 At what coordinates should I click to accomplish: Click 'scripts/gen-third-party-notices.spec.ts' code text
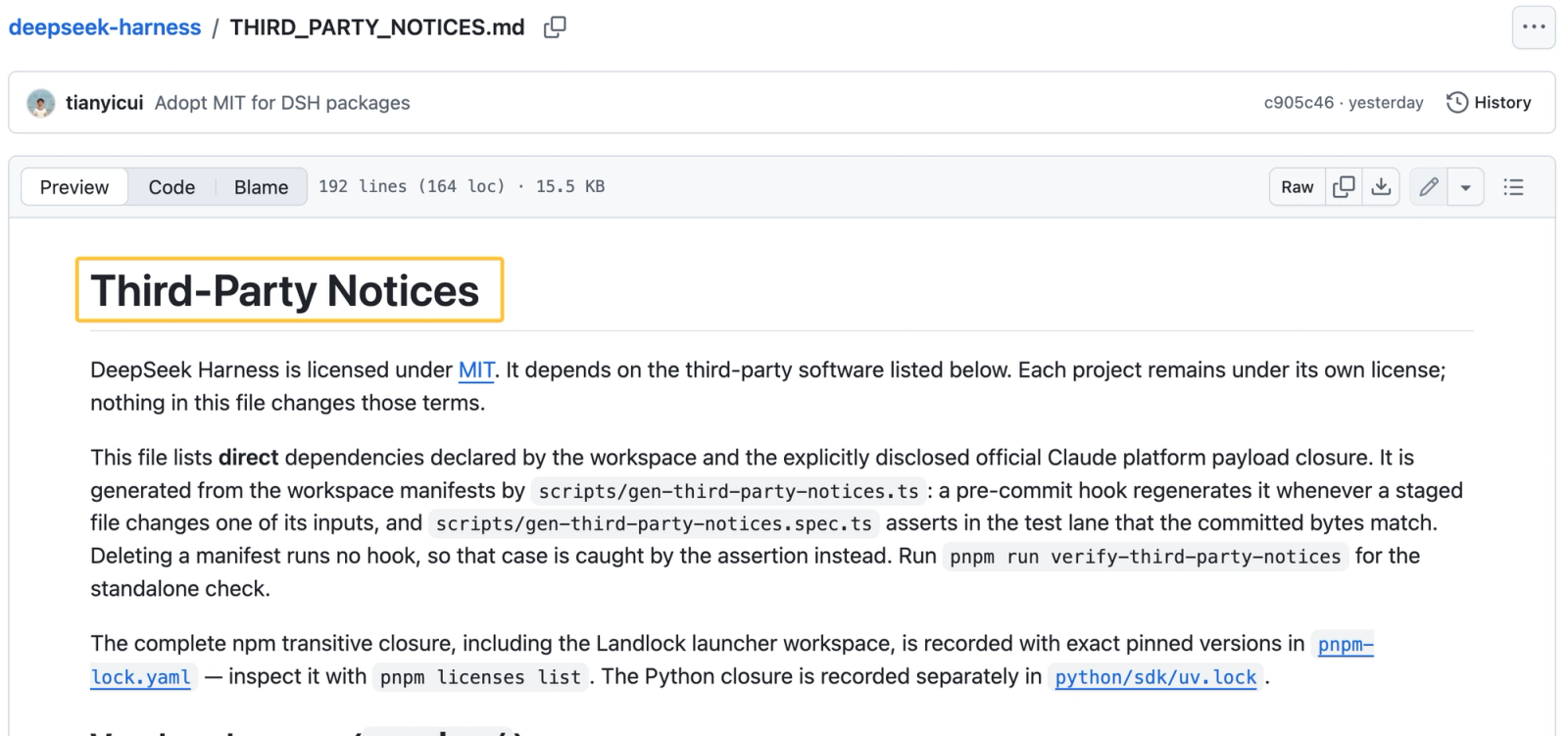[x=654, y=524]
